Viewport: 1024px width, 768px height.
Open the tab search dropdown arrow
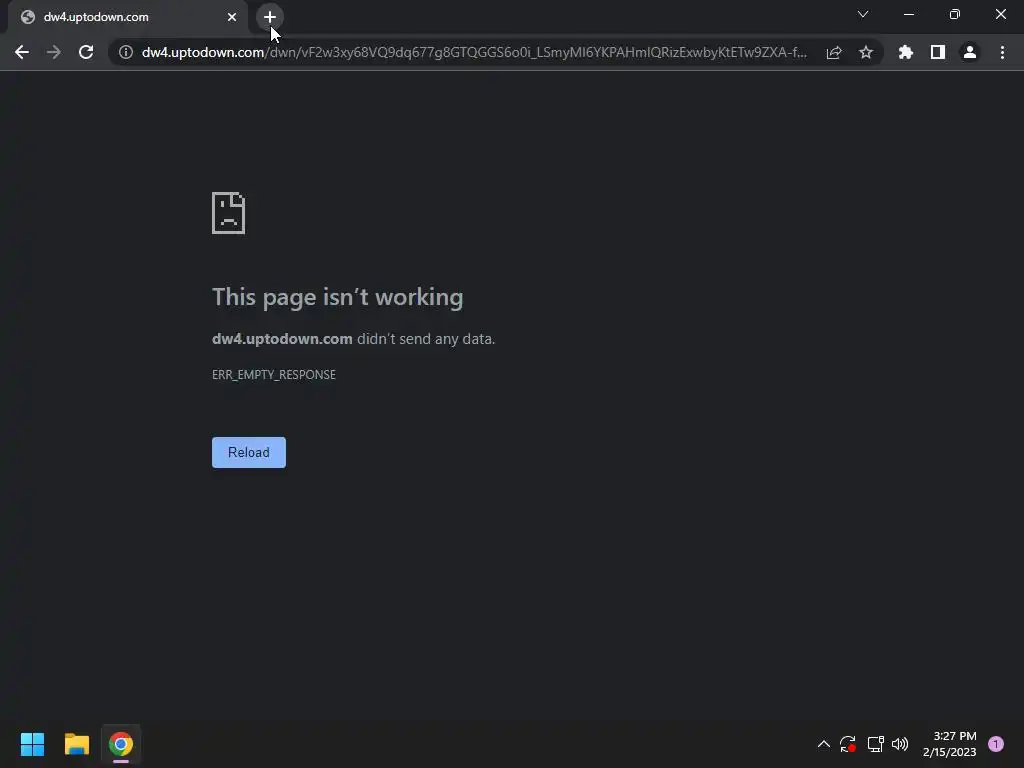863,14
